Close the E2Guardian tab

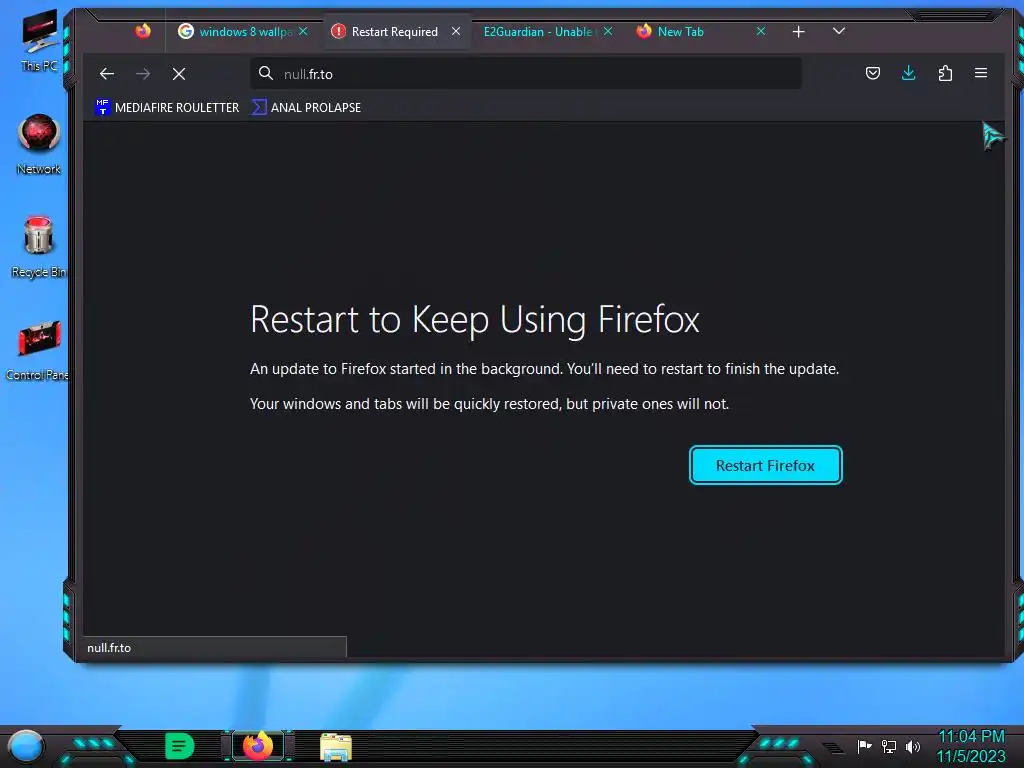coord(608,31)
